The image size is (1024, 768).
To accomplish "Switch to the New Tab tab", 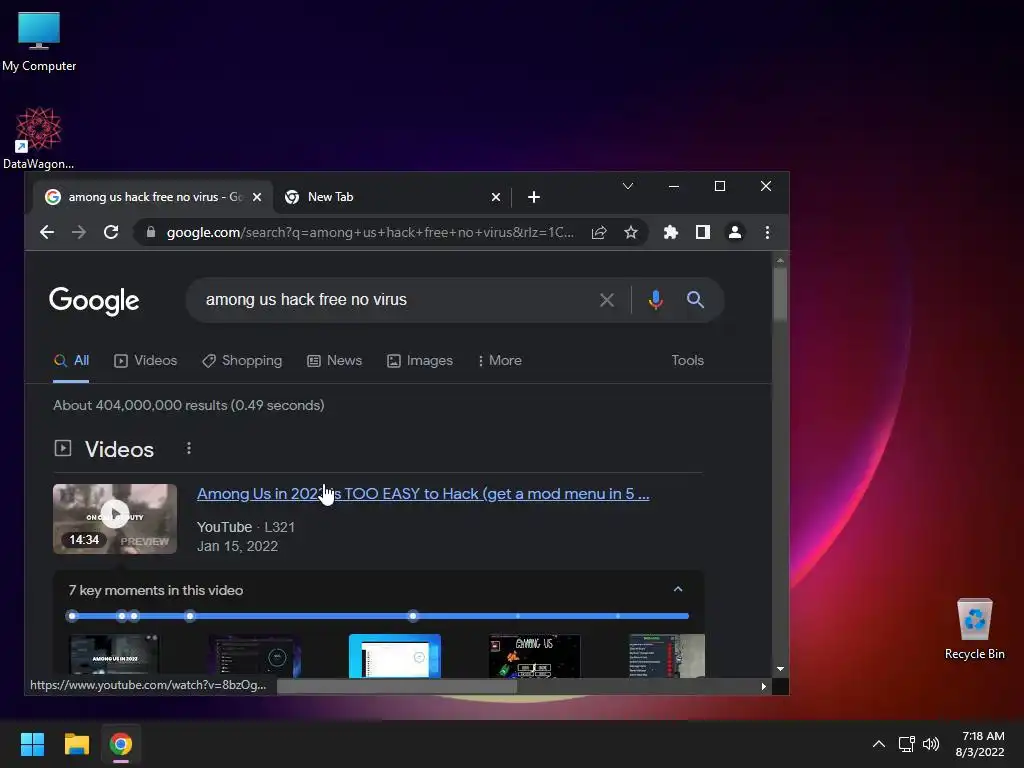I will (x=391, y=197).
